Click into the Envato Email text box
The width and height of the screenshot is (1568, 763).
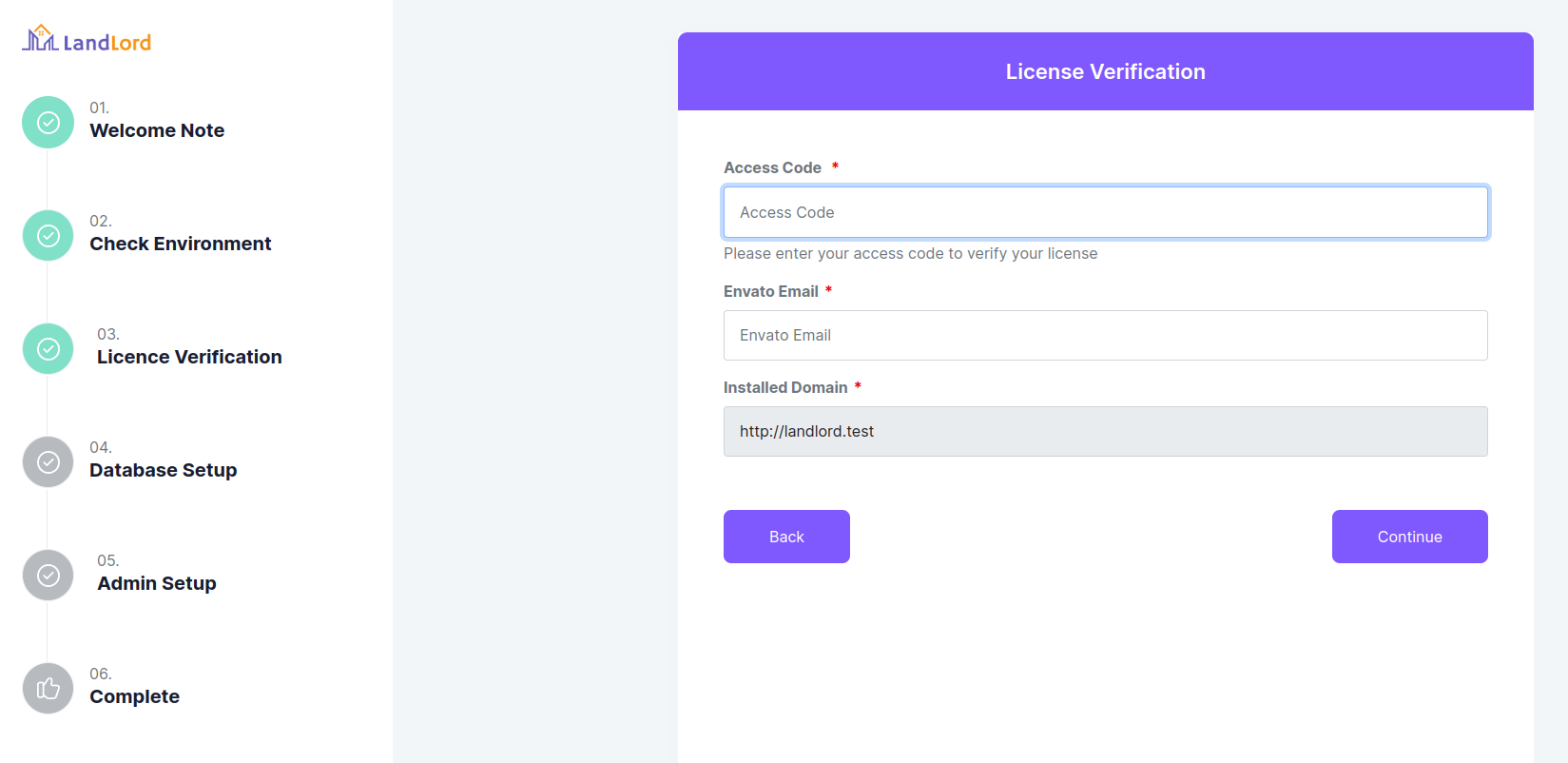point(1105,336)
